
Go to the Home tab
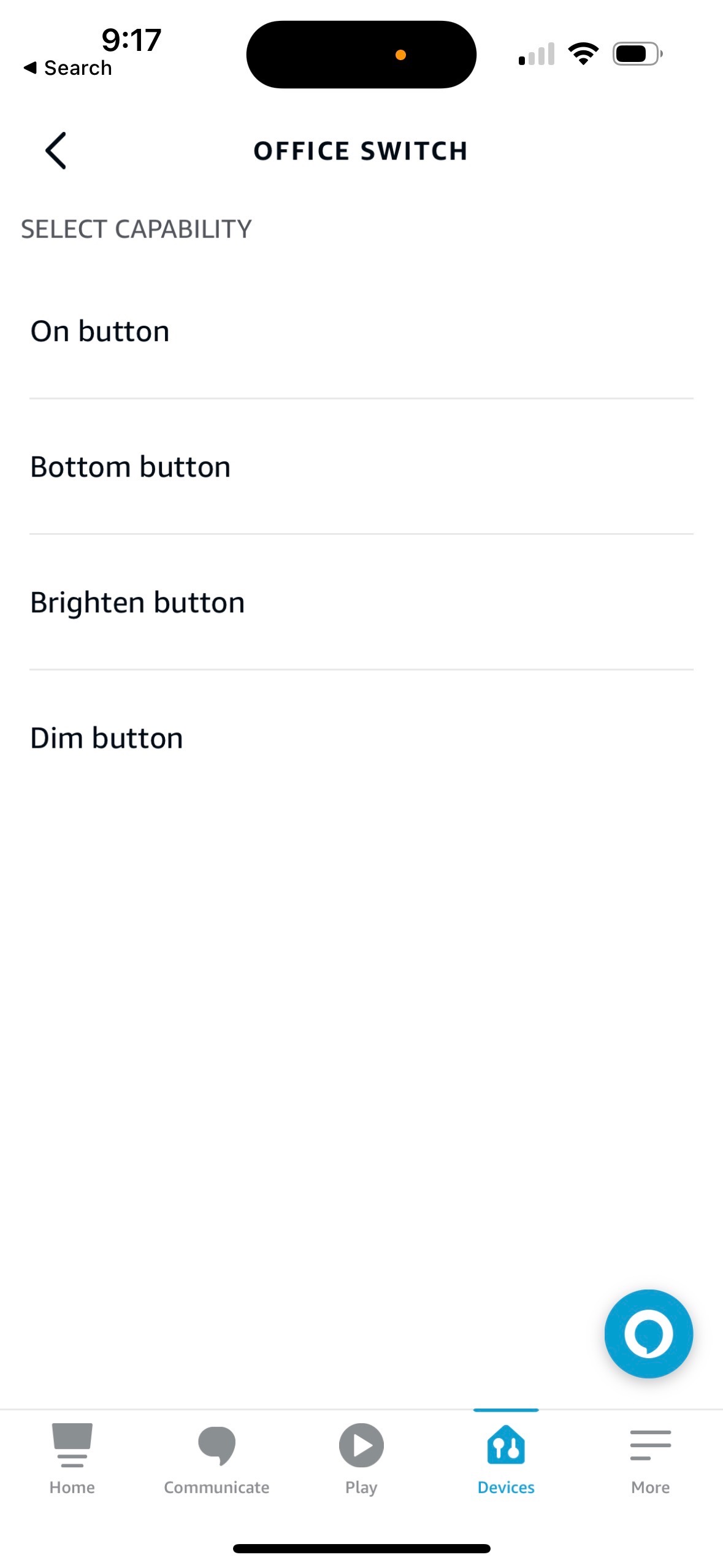coord(72,1458)
